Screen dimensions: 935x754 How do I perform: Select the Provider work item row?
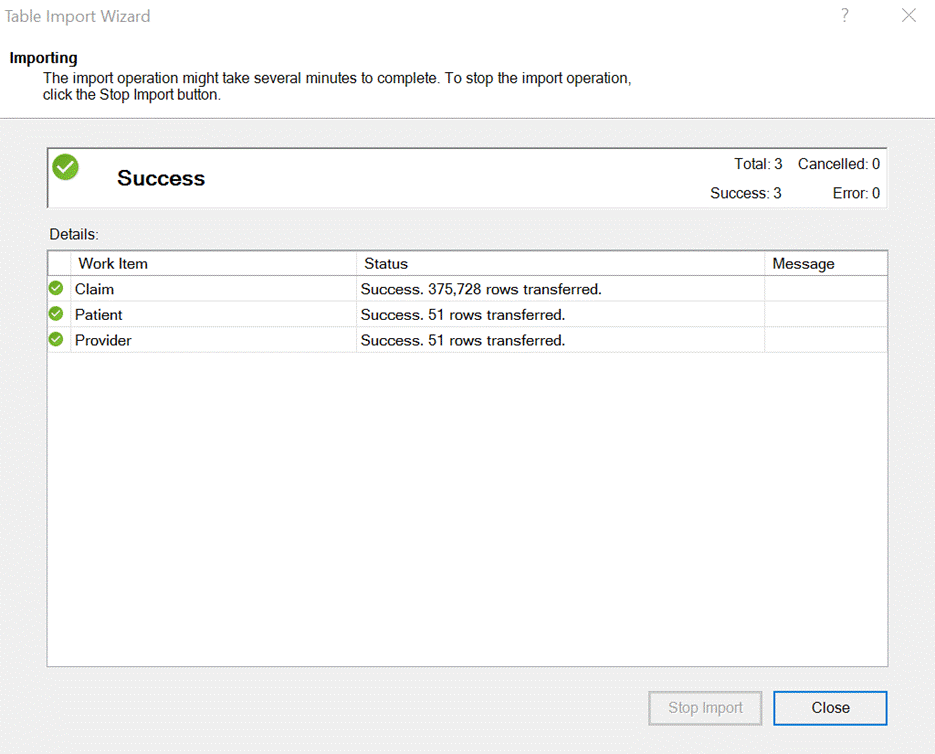click(x=467, y=340)
